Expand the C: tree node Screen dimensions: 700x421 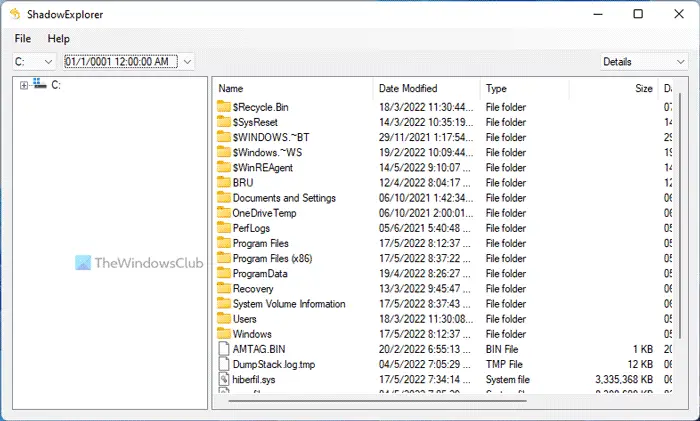pos(24,85)
